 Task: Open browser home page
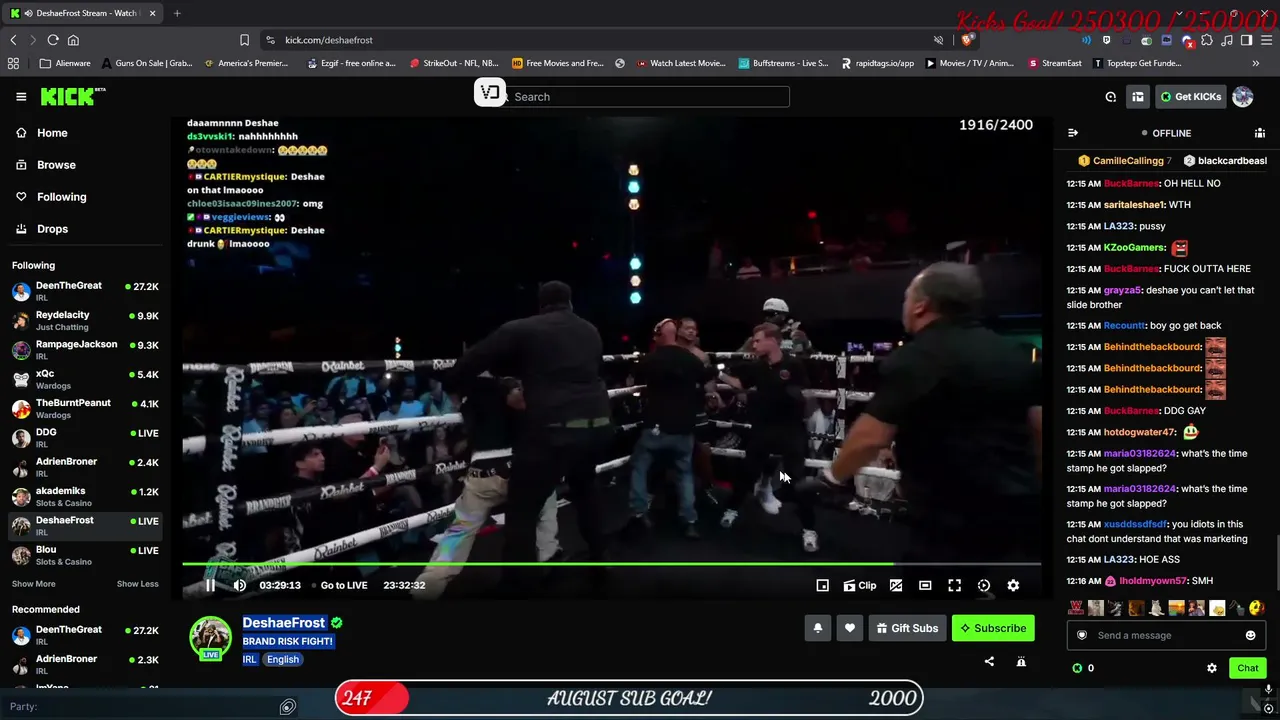click(x=73, y=40)
